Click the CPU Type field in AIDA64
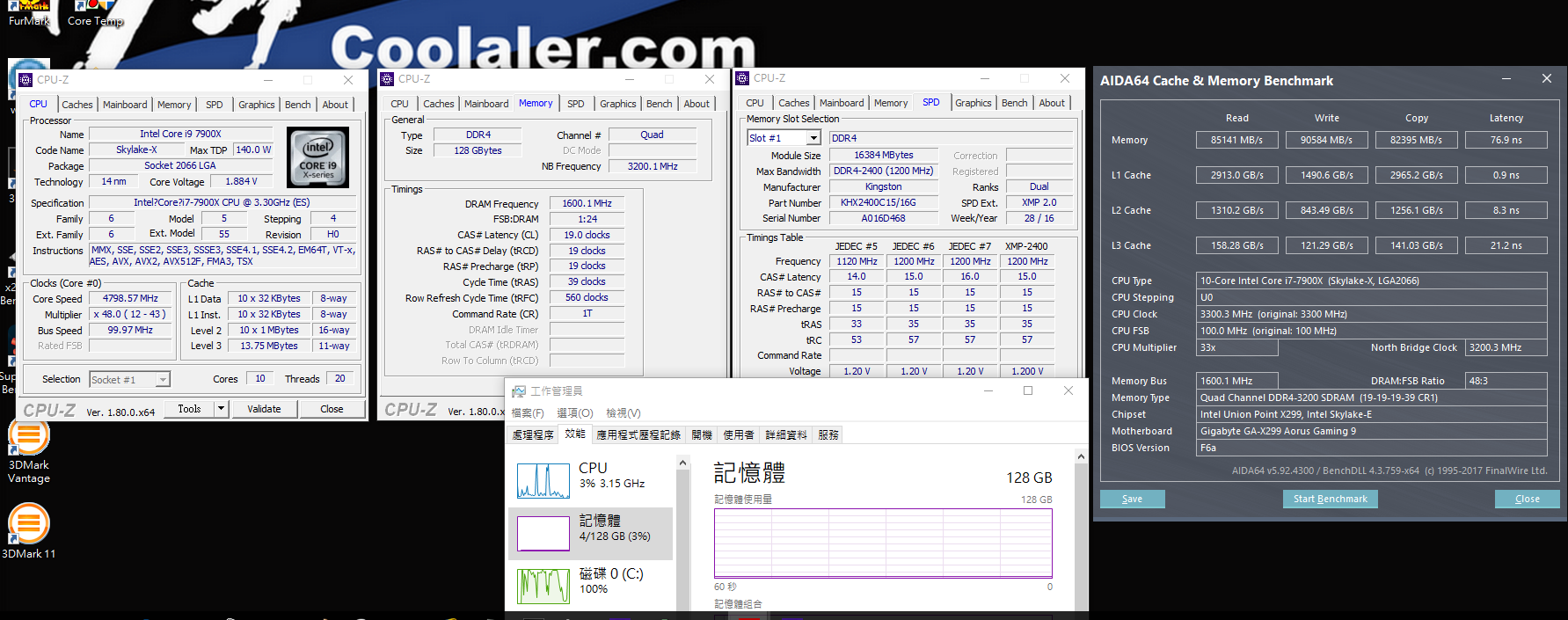This screenshot has width=1568, height=620. (1372, 281)
